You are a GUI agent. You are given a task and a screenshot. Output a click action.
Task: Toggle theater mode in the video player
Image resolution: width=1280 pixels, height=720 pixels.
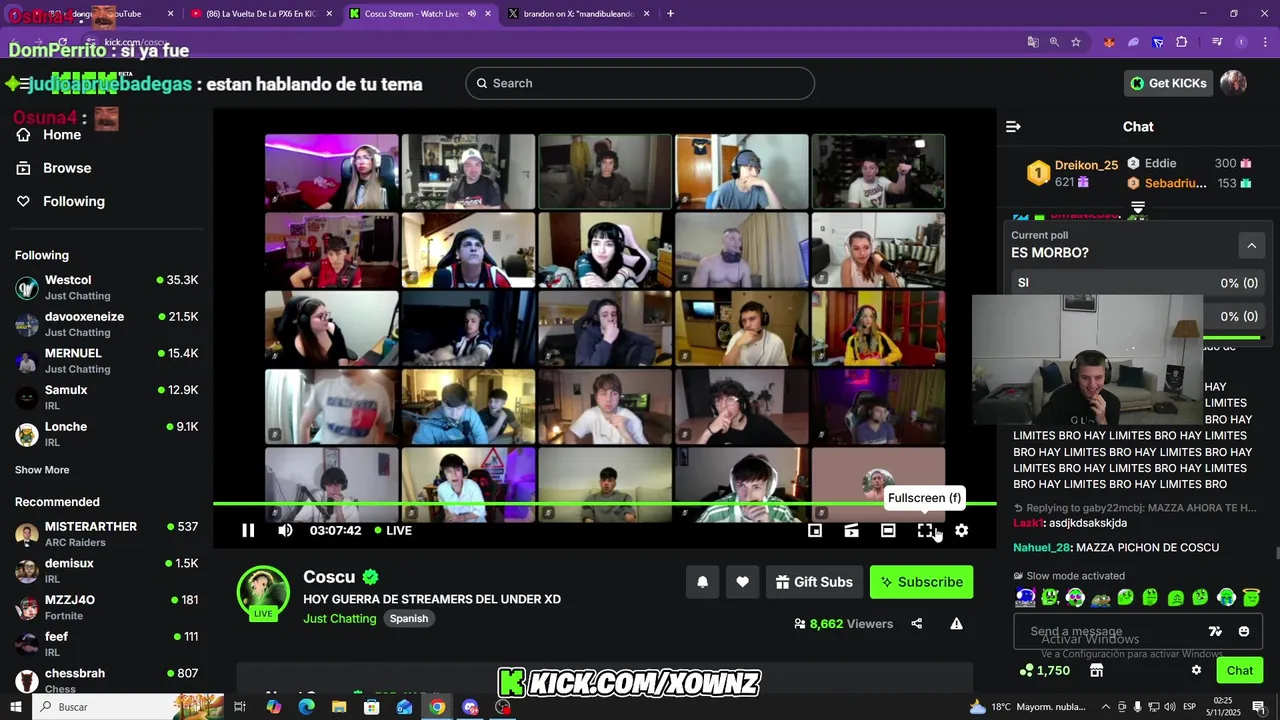pos(888,530)
